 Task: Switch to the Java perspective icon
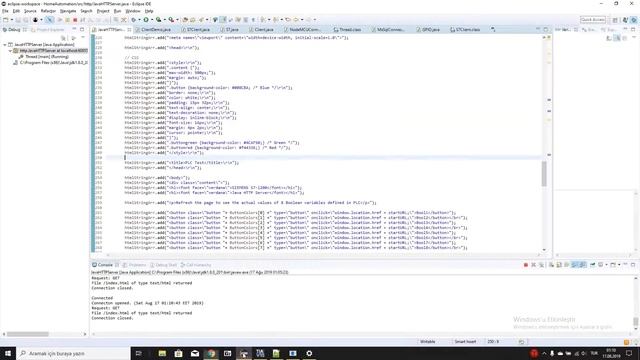click(625, 20)
